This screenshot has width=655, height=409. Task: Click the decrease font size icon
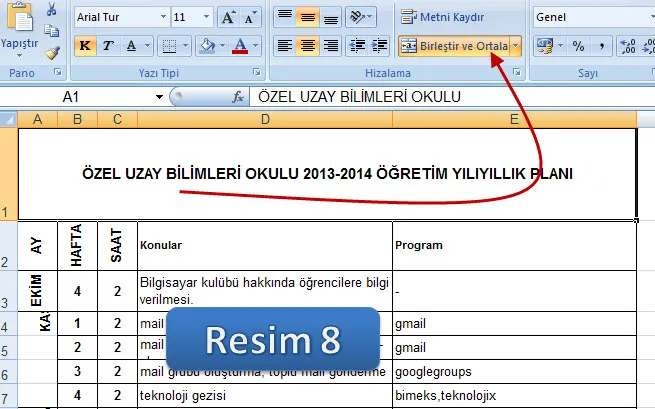click(251, 17)
